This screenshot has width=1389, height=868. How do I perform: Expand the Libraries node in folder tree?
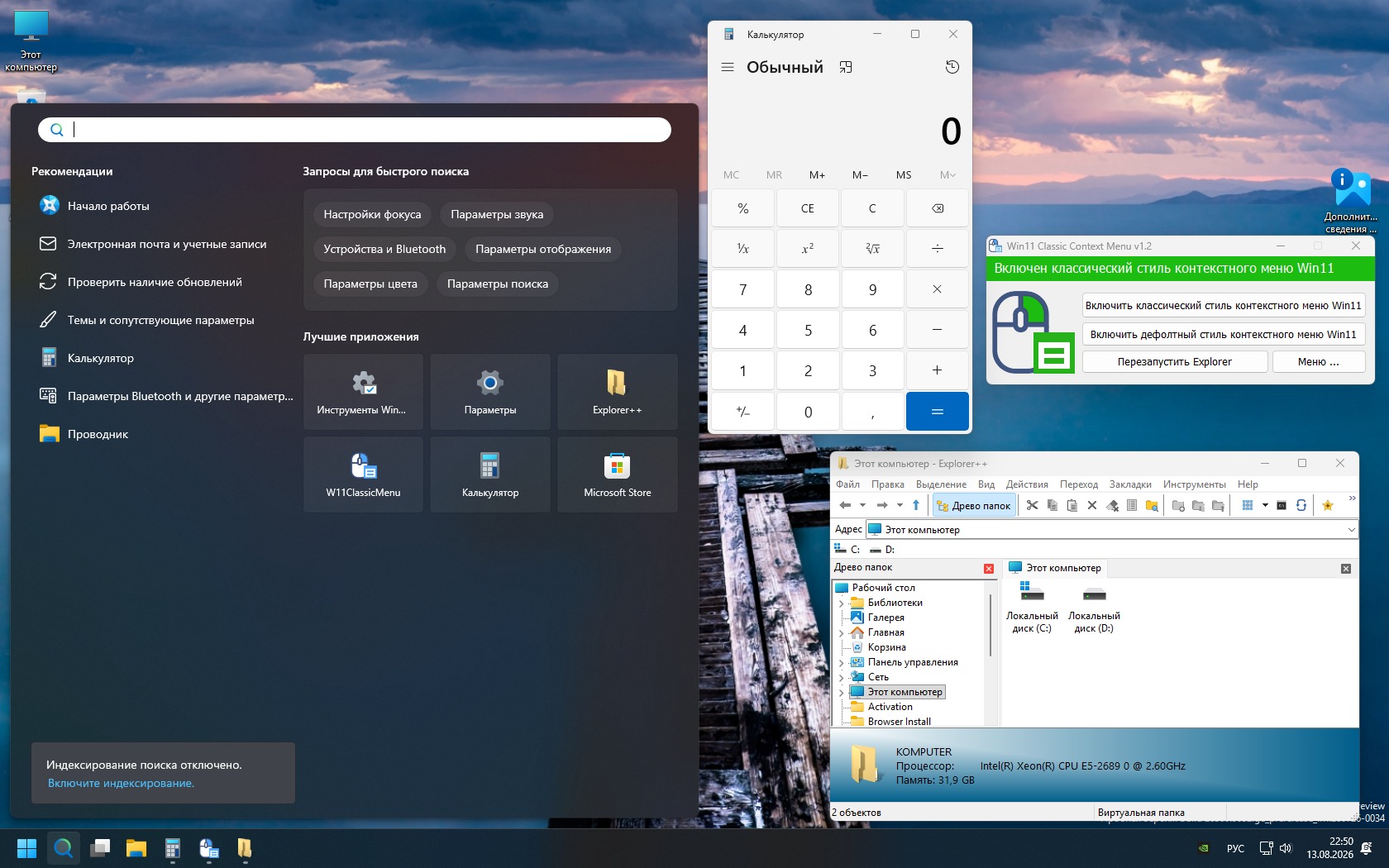(x=842, y=603)
